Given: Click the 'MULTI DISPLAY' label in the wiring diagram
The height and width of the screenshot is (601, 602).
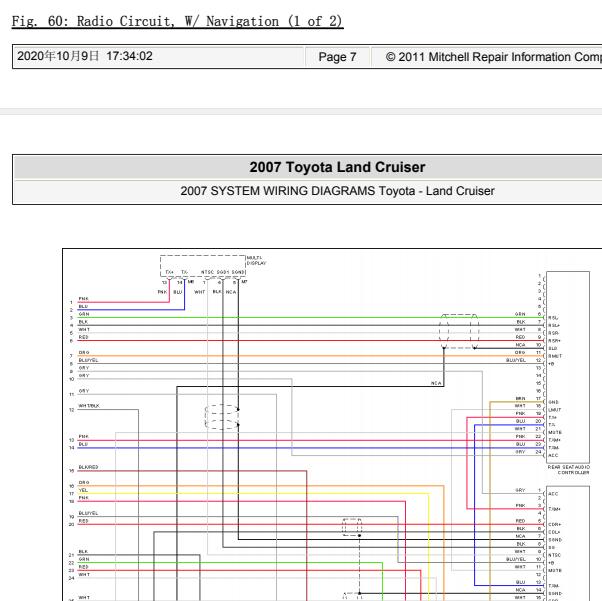Looking at the screenshot, I should point(256,260).
